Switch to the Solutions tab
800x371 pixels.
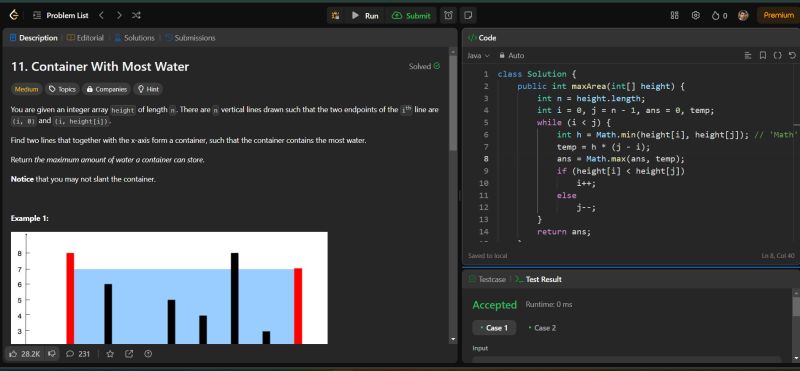134,38
